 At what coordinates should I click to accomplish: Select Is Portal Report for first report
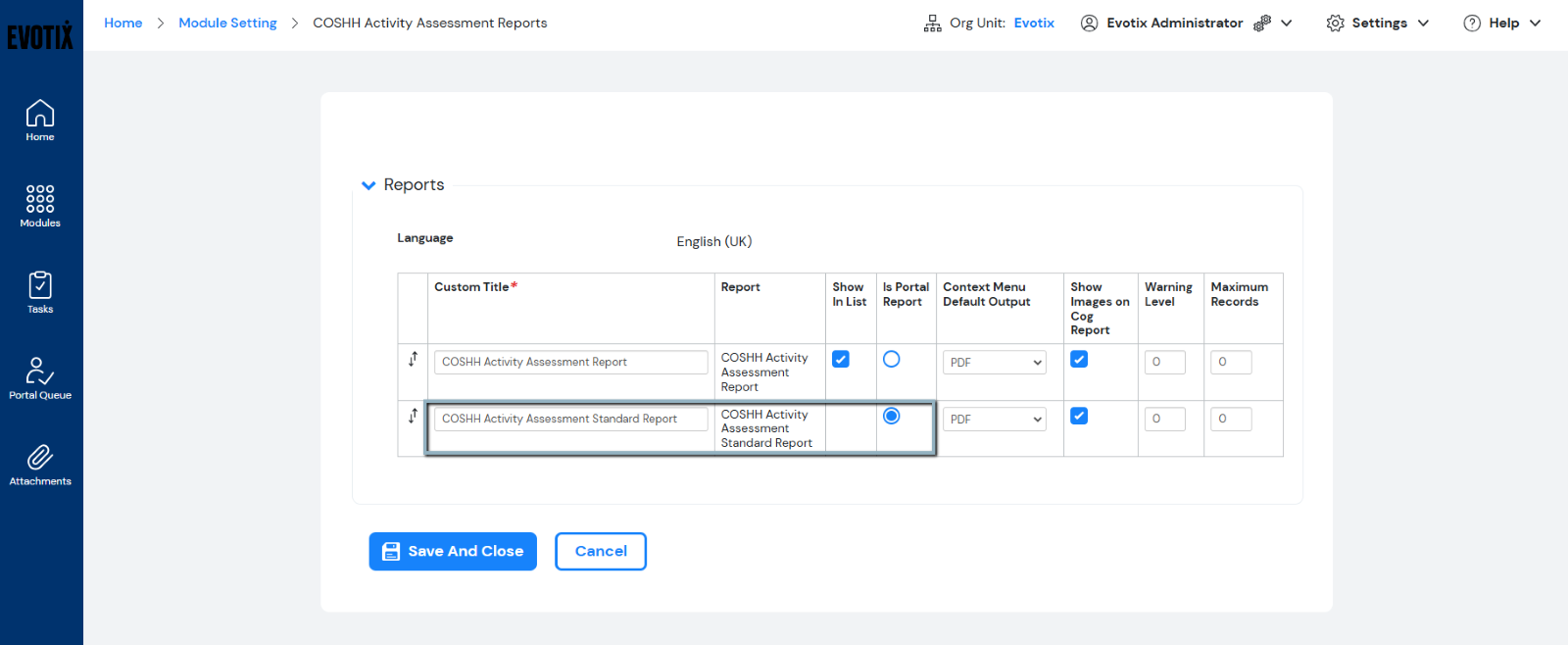[891, 360]
